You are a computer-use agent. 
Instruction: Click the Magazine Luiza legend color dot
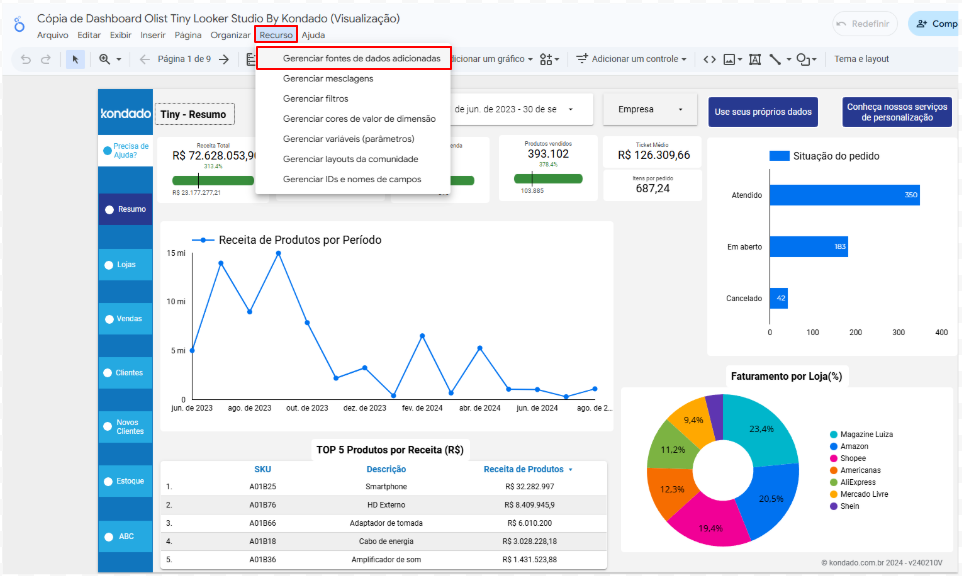[833, 434]
